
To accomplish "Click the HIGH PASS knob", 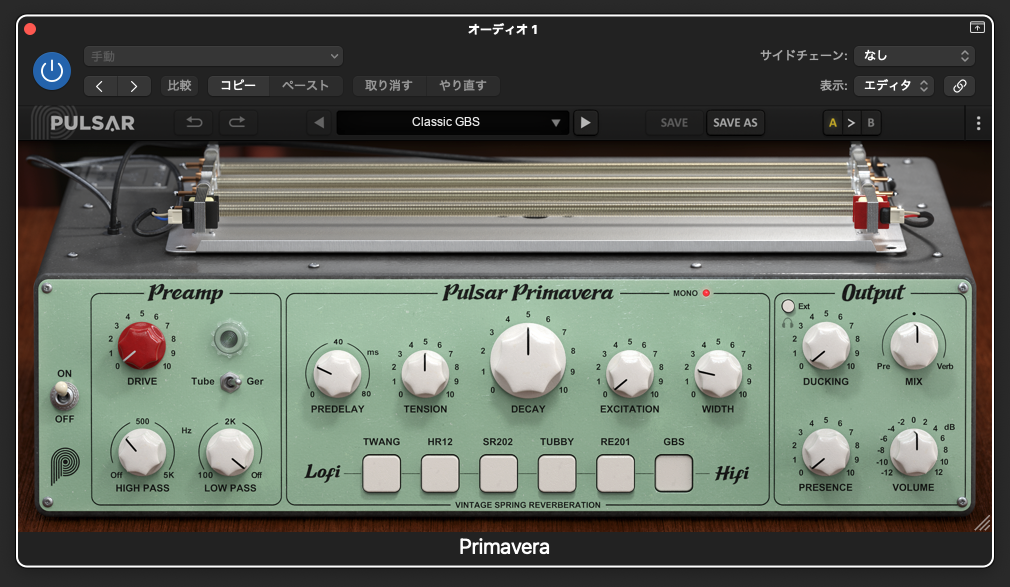I will pos(142,452).
